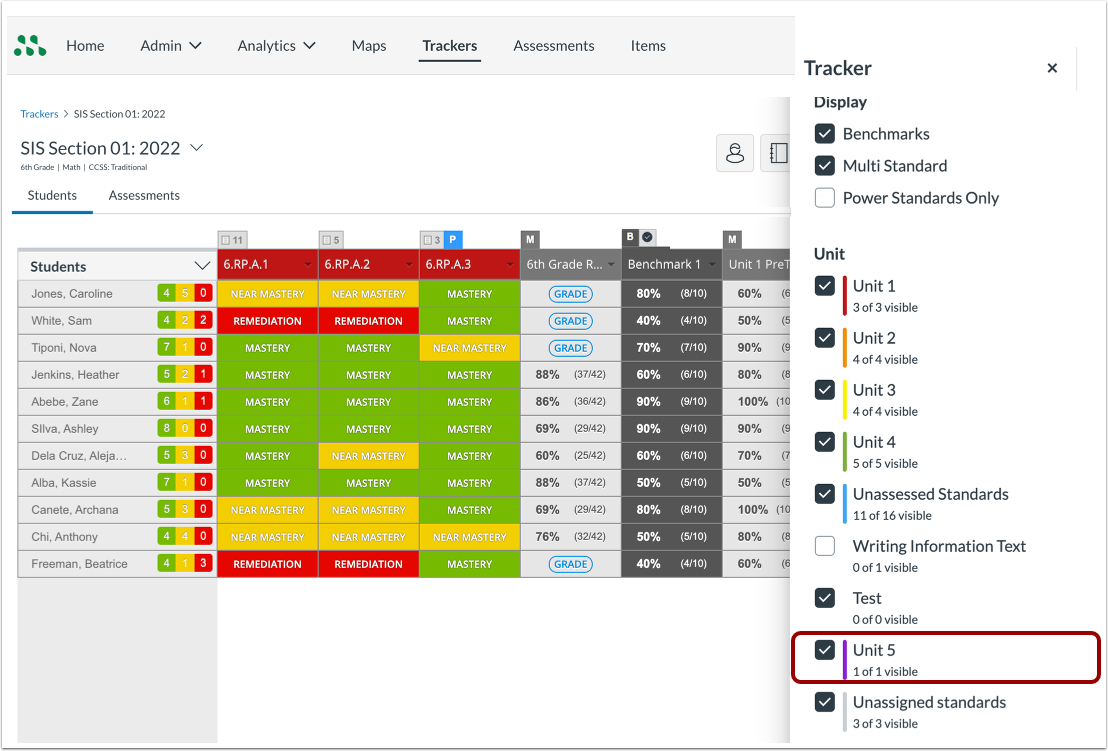The width and height of the screenshot is (1108, 751).
Task: Switch to the Assessments tab below title
Action: click(x=144, y=196)
